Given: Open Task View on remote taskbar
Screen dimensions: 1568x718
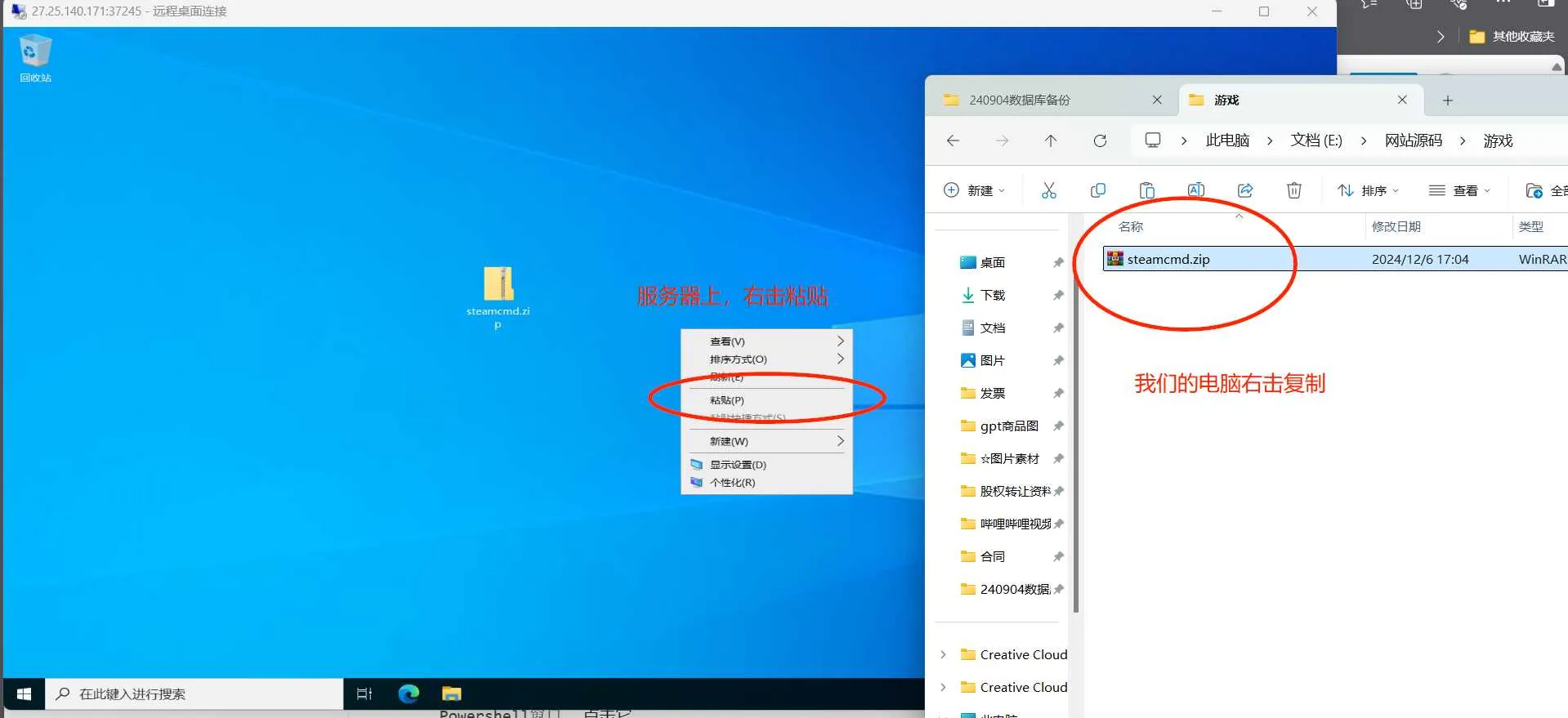Looking at the screenshot, I should pos(364,693).
